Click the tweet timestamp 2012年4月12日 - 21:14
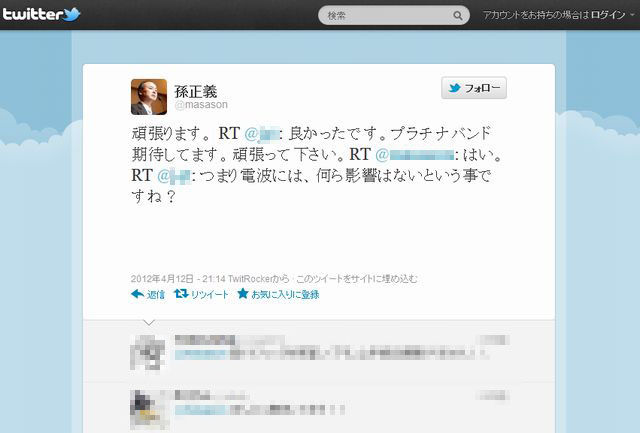This screenshot has width=640, height=433. click(x=178, y=279)
